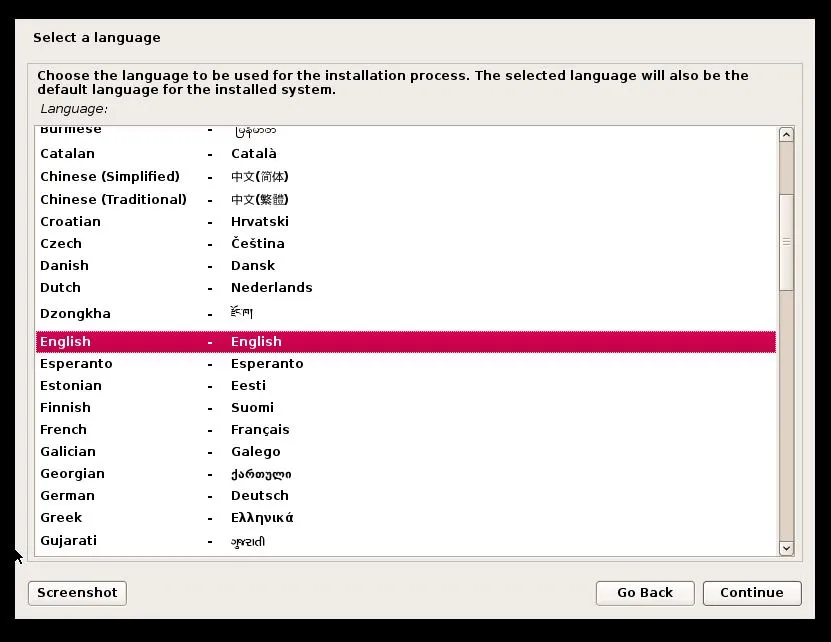831x642 pixels.
Task: Click the scrollbar down arrow
Action: pyautogui.click(x=786, y=548)
